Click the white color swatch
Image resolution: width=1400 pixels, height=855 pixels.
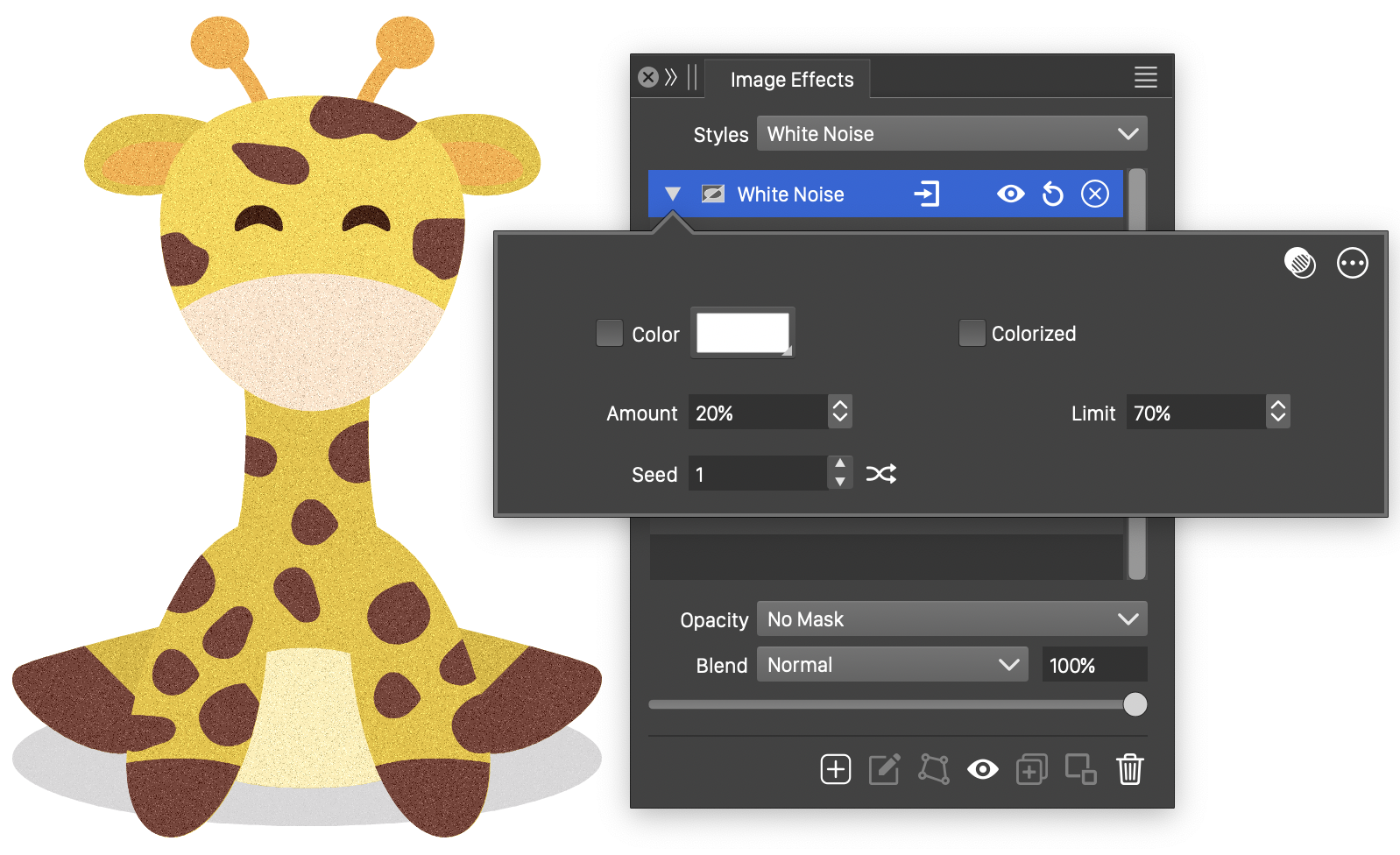coord(743,333)
